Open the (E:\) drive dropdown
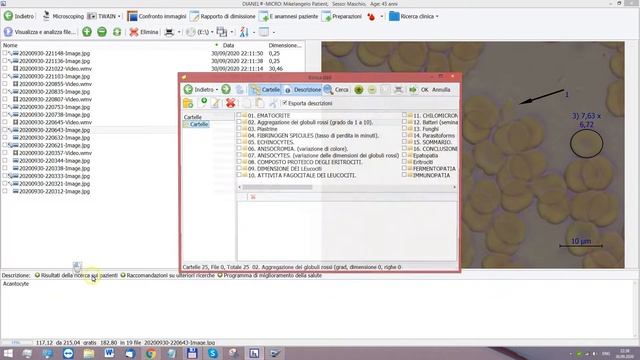The image size is (640, 360). tap(212, 32)
